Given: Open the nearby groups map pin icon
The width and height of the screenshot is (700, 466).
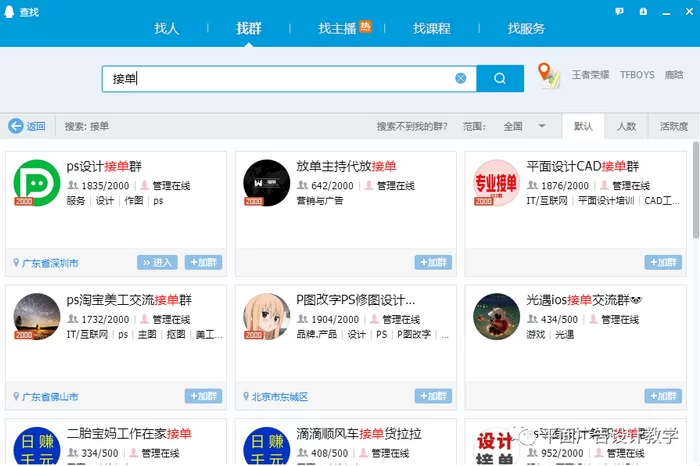Looking at the screenshot, I should (x=547, y=76).
